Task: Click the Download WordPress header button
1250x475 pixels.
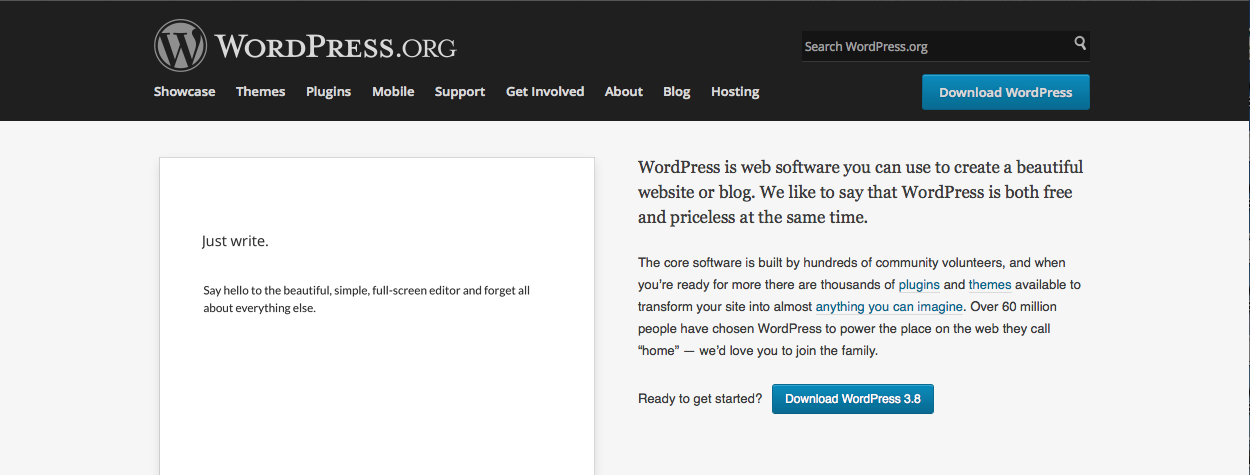Action: click(1006, 92)
